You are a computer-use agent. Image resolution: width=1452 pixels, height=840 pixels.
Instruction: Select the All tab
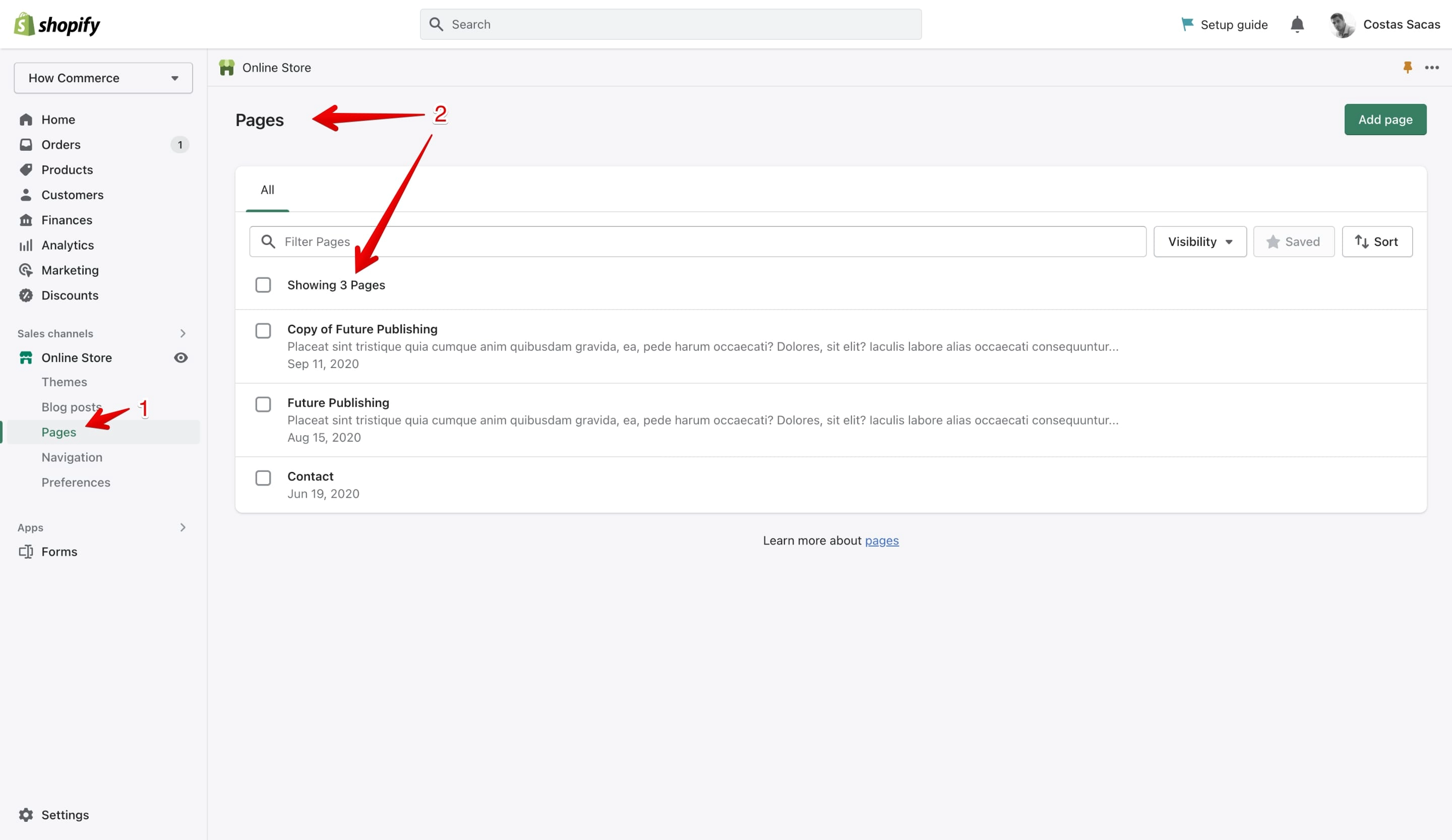click(x=267, y=190)
